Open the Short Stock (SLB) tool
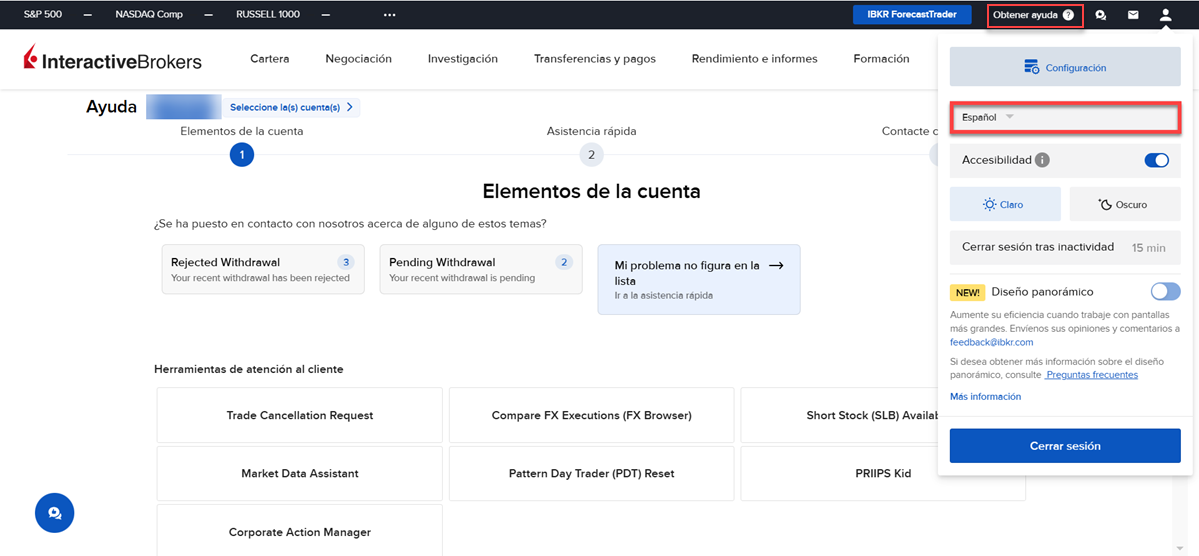 (x=840, y=415)
